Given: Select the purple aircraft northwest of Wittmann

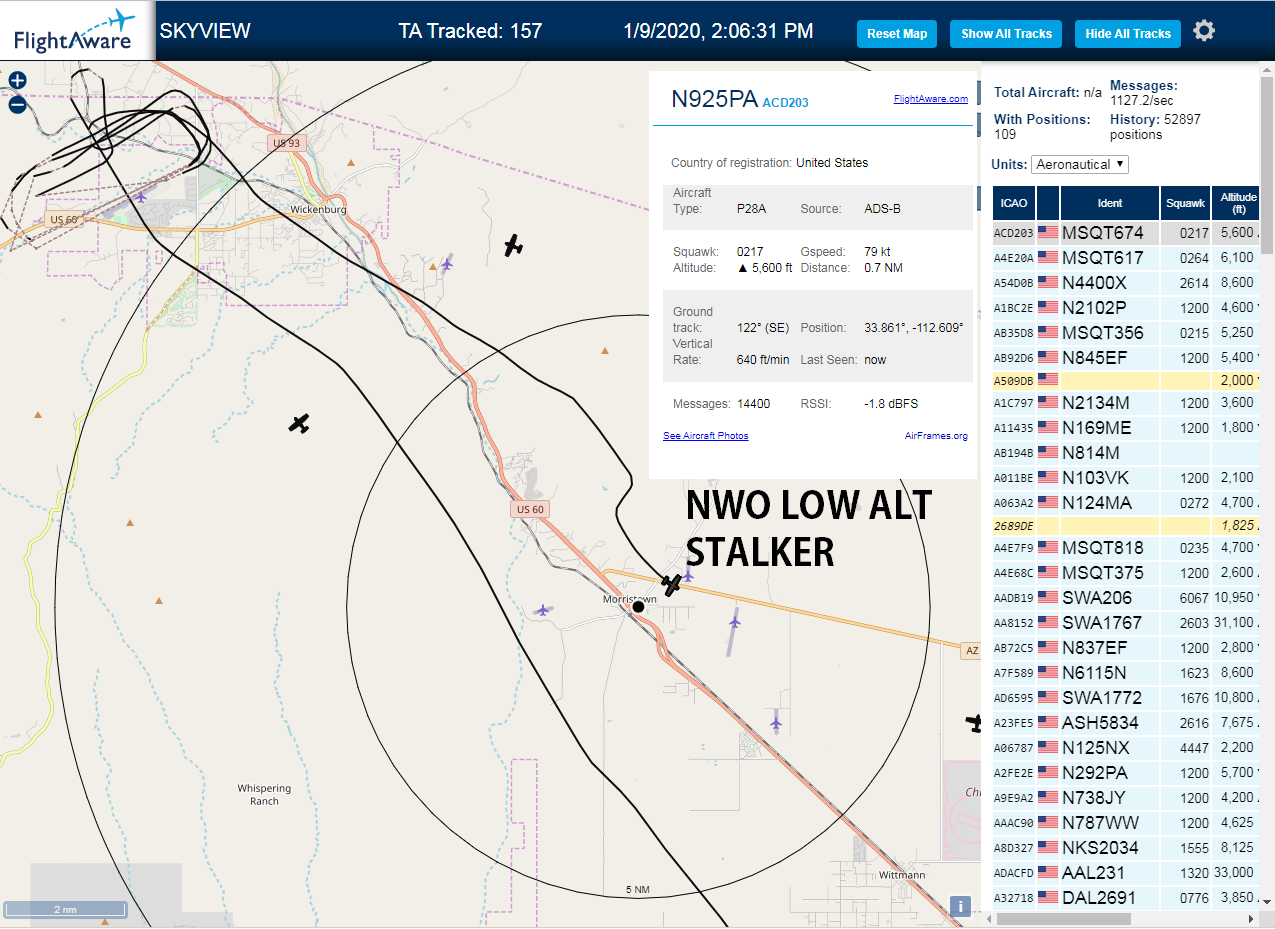Looking at the screenshot, I should [x=776, y=722].
